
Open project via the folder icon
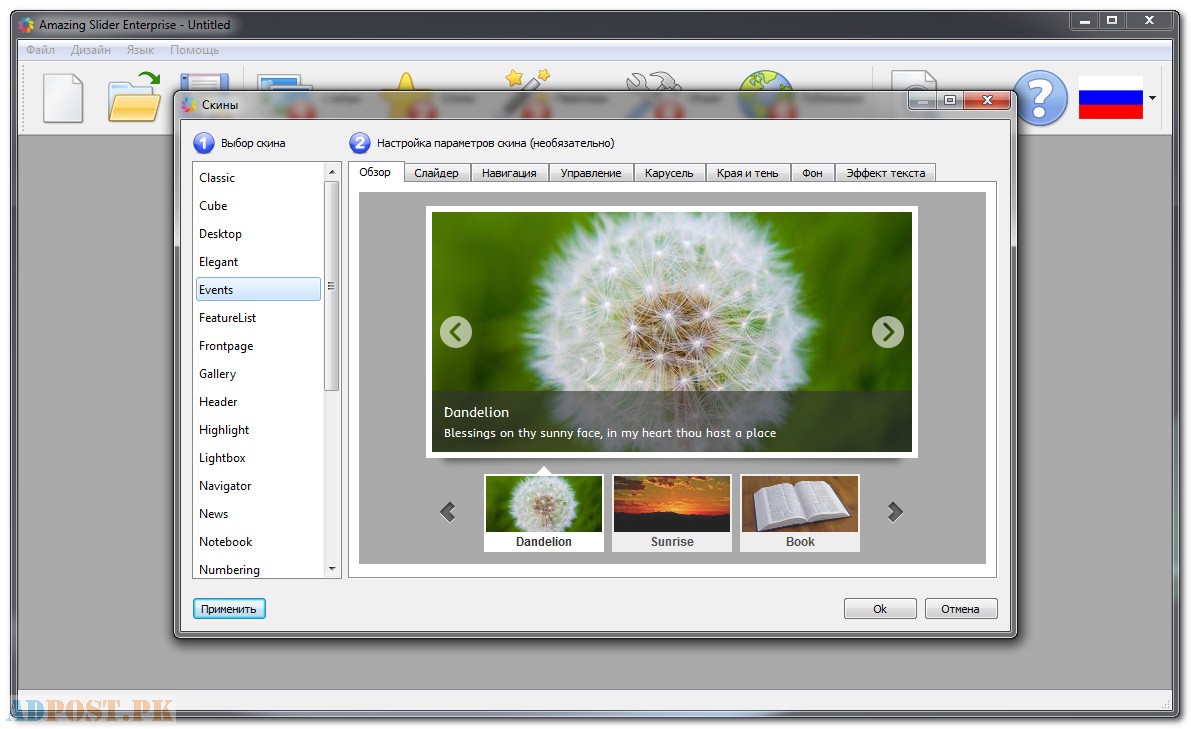[134, 96]
